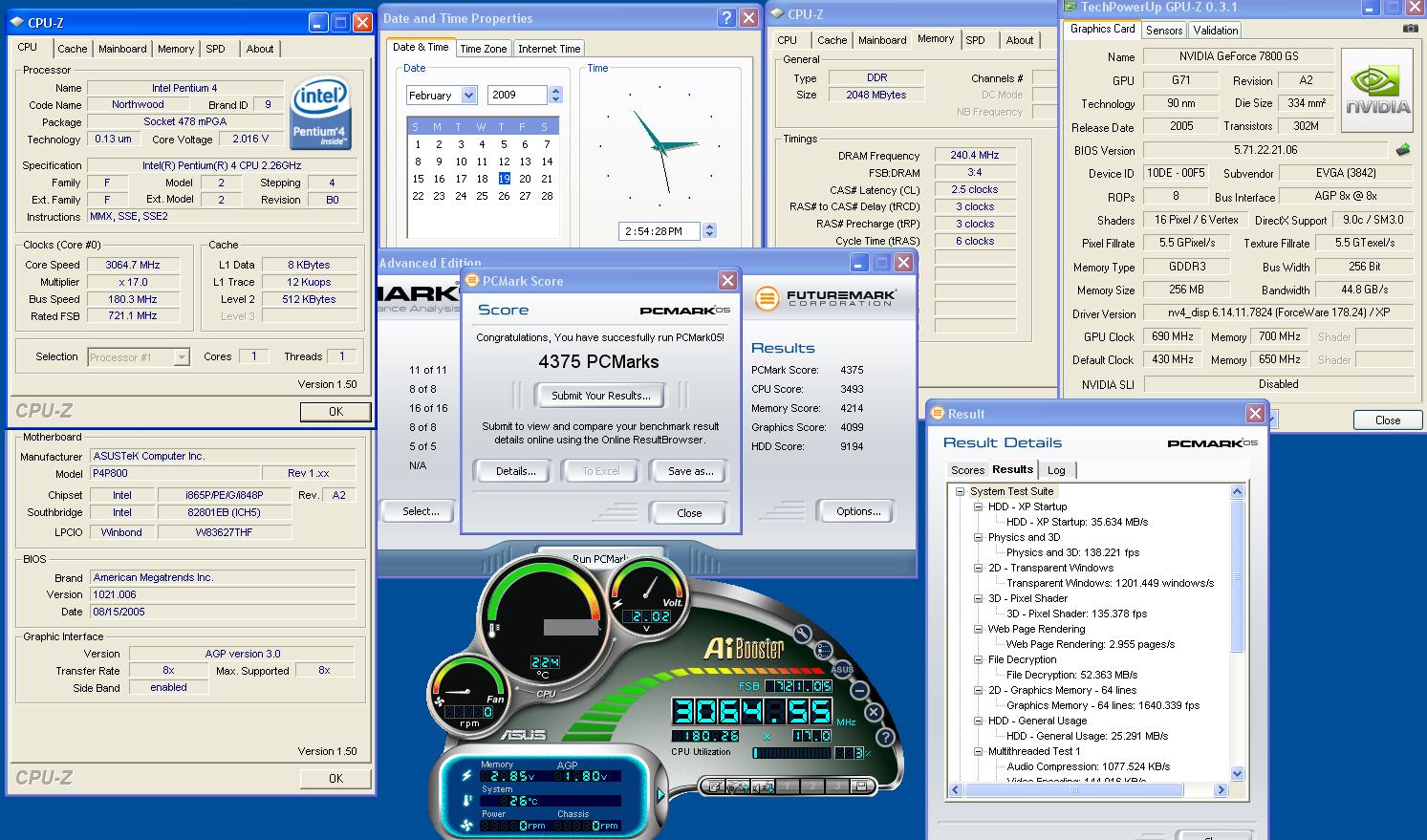This screenshot has height=840, width=1427.
Task: Click GPU-Z BIOS save chip icon
Action: pyautogui.click(x=1402, y=150)
